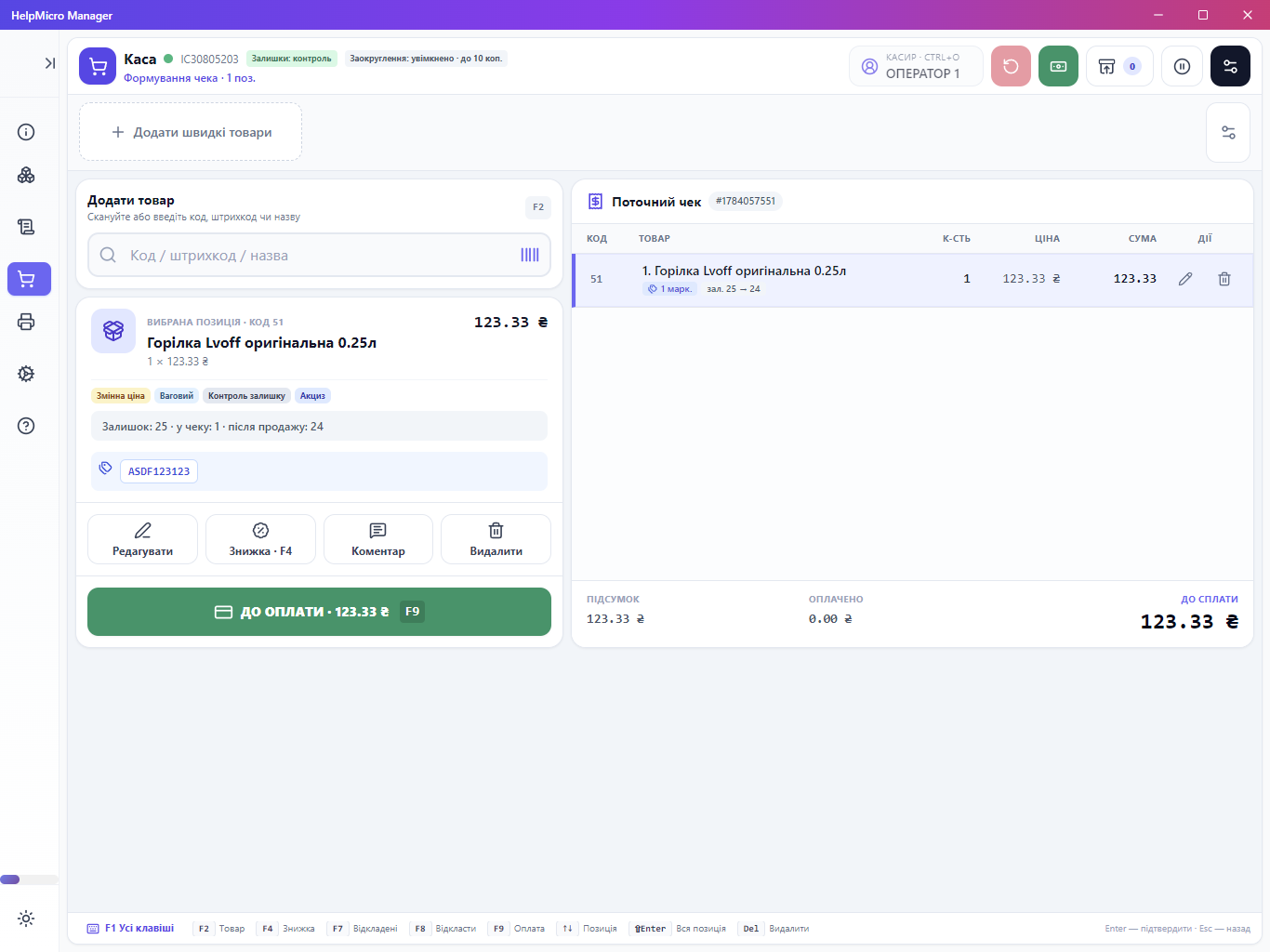Image resolution: width=1270 pixels, height=952 pixels.
Task: Open deferred receipts button with counter 0
Action: point(1119,66)
